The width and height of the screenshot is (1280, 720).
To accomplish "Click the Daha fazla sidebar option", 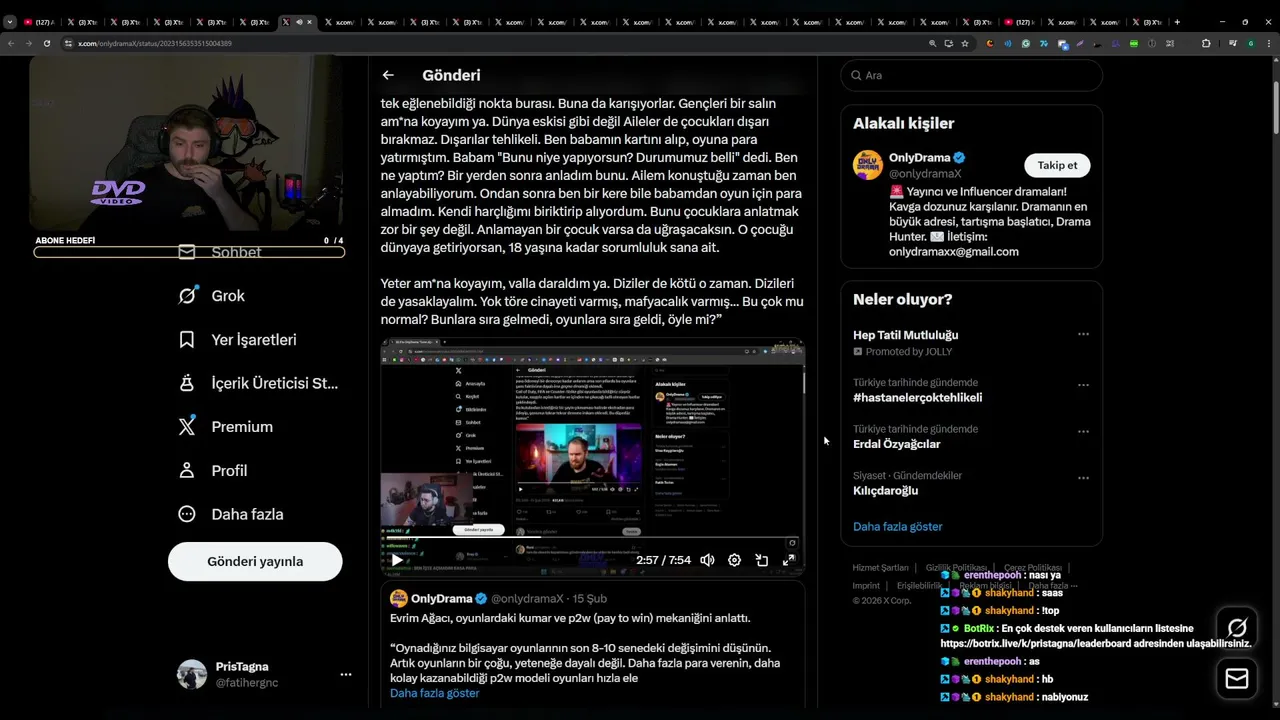I will tap(230, 514).
